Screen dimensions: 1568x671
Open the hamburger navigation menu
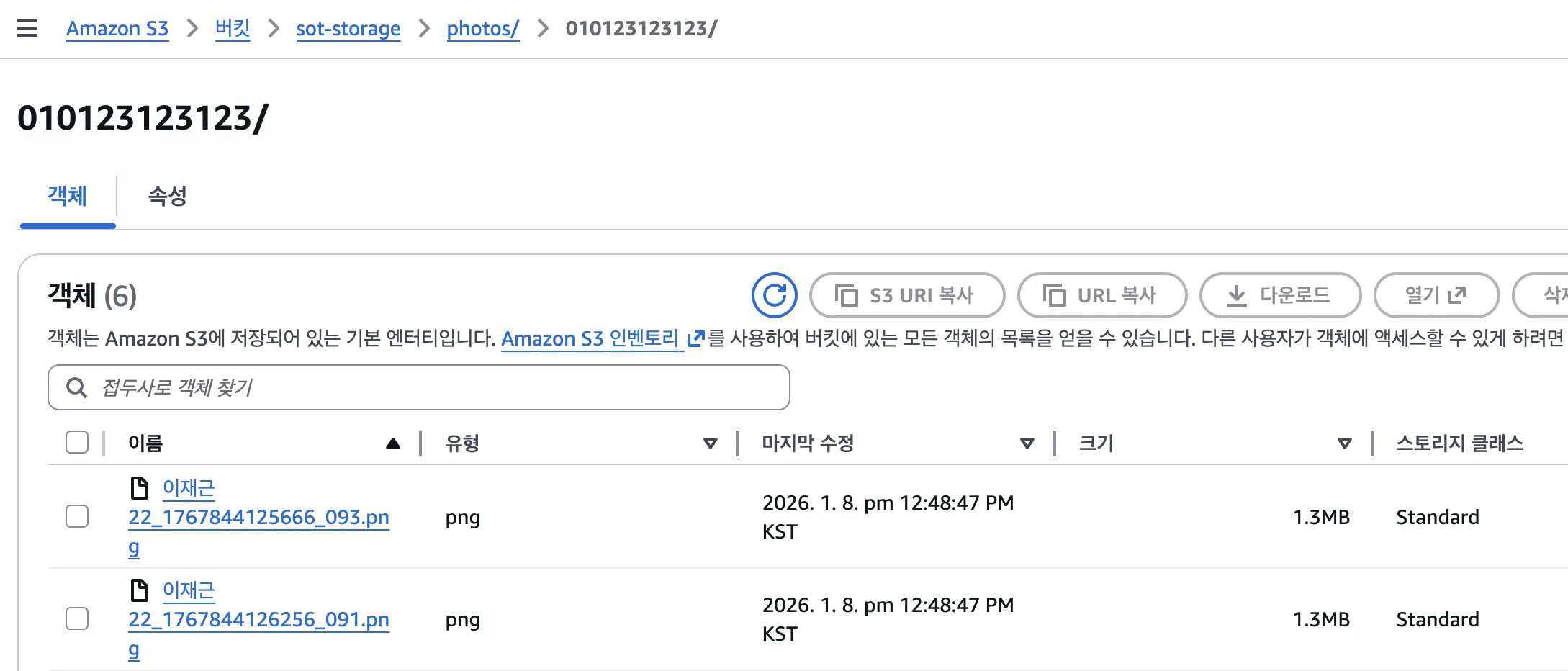point(27,29)
